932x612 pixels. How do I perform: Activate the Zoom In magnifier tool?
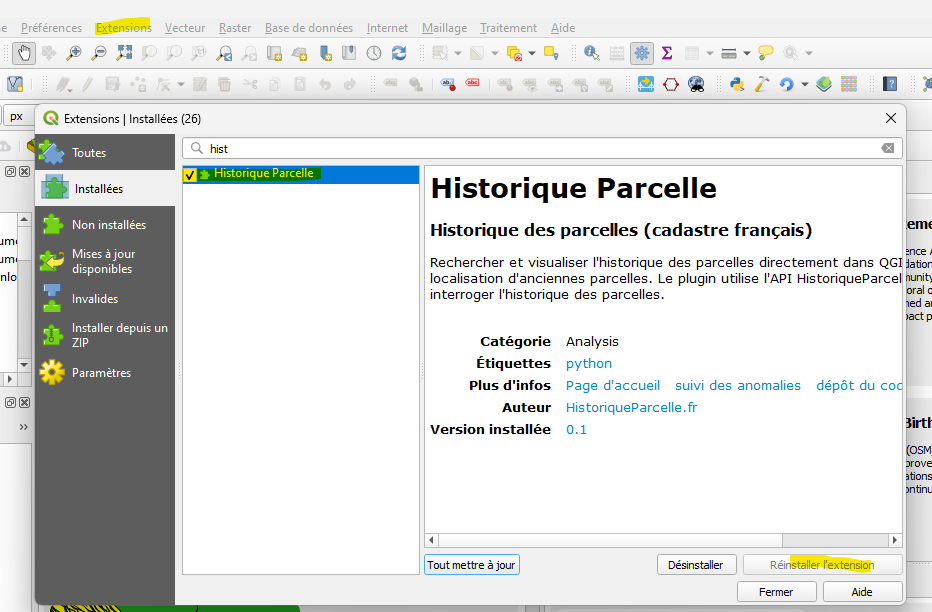point(73,53)
